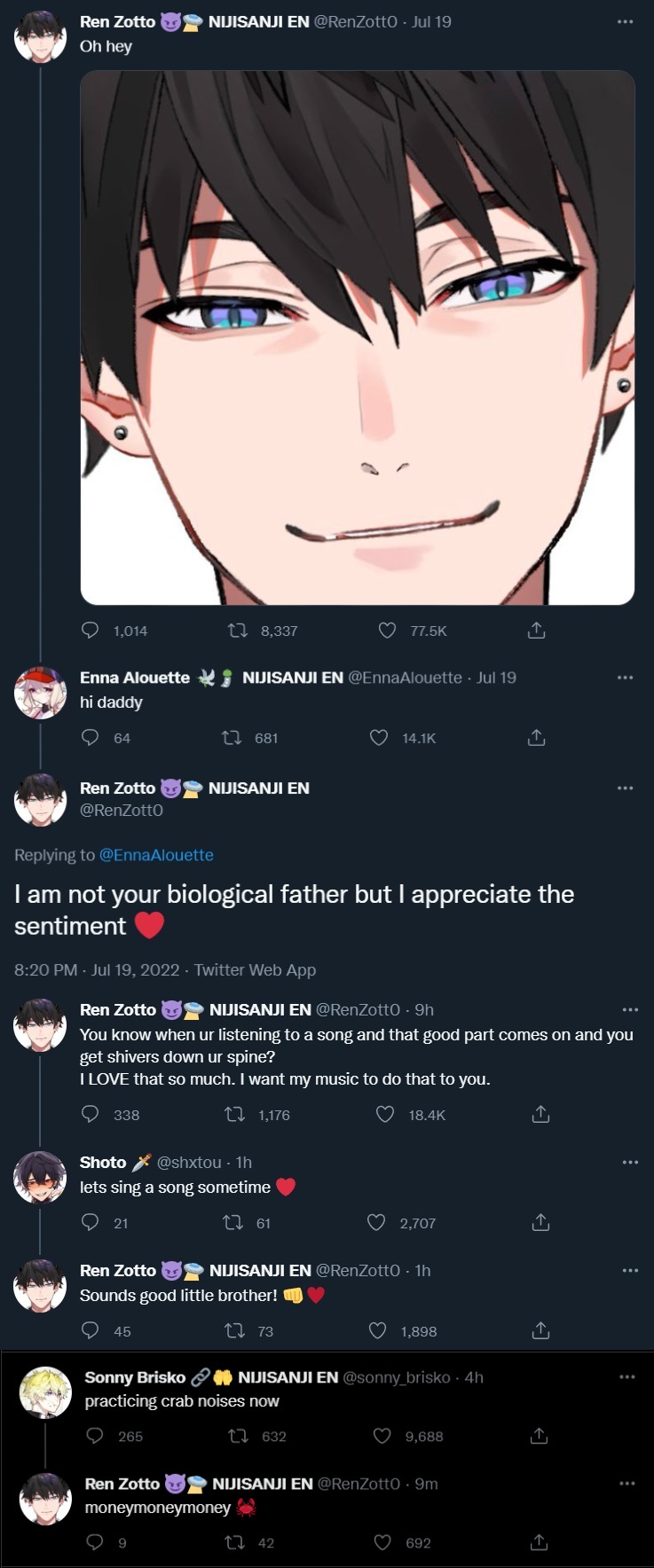Share the "Sounds good little brother" tweet
This screenshot has width=654, height=1568.
tap(540, 1331)
